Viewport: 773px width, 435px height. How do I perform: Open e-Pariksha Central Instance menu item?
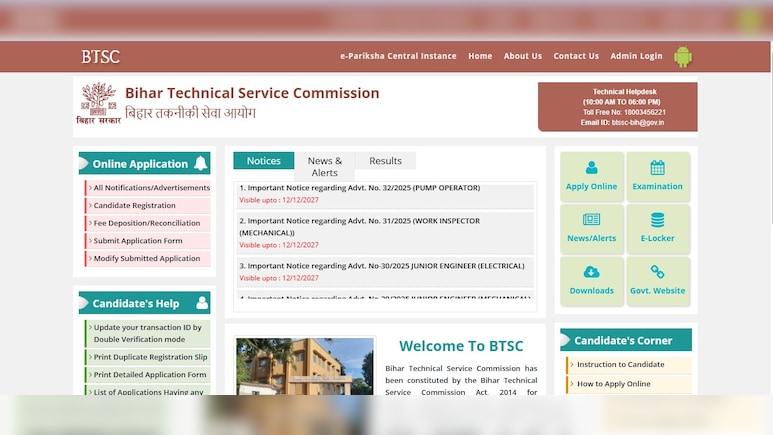point(398,56)
